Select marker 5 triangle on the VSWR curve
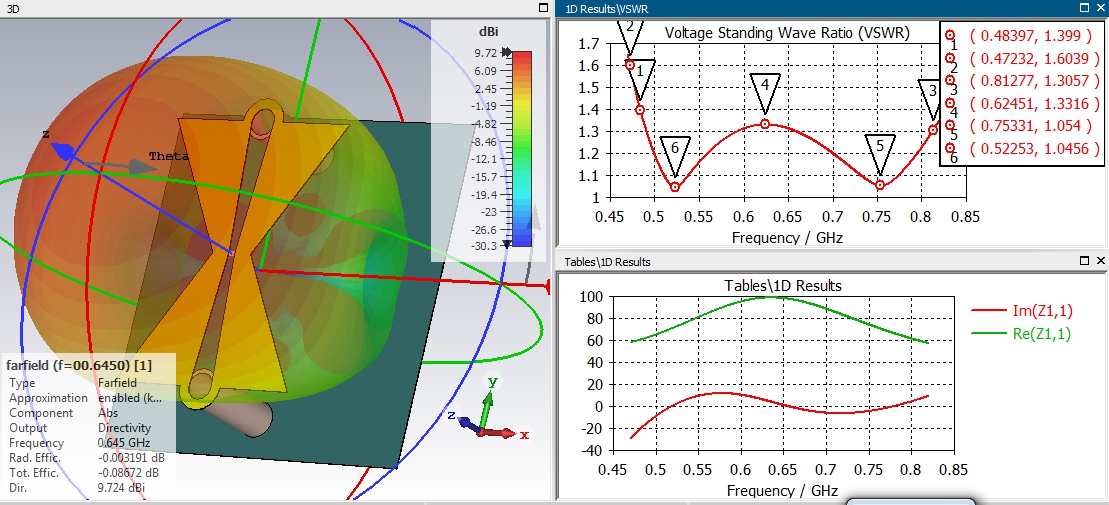The width and height of the screenshot is (1109, 505). tap(880, 155)
